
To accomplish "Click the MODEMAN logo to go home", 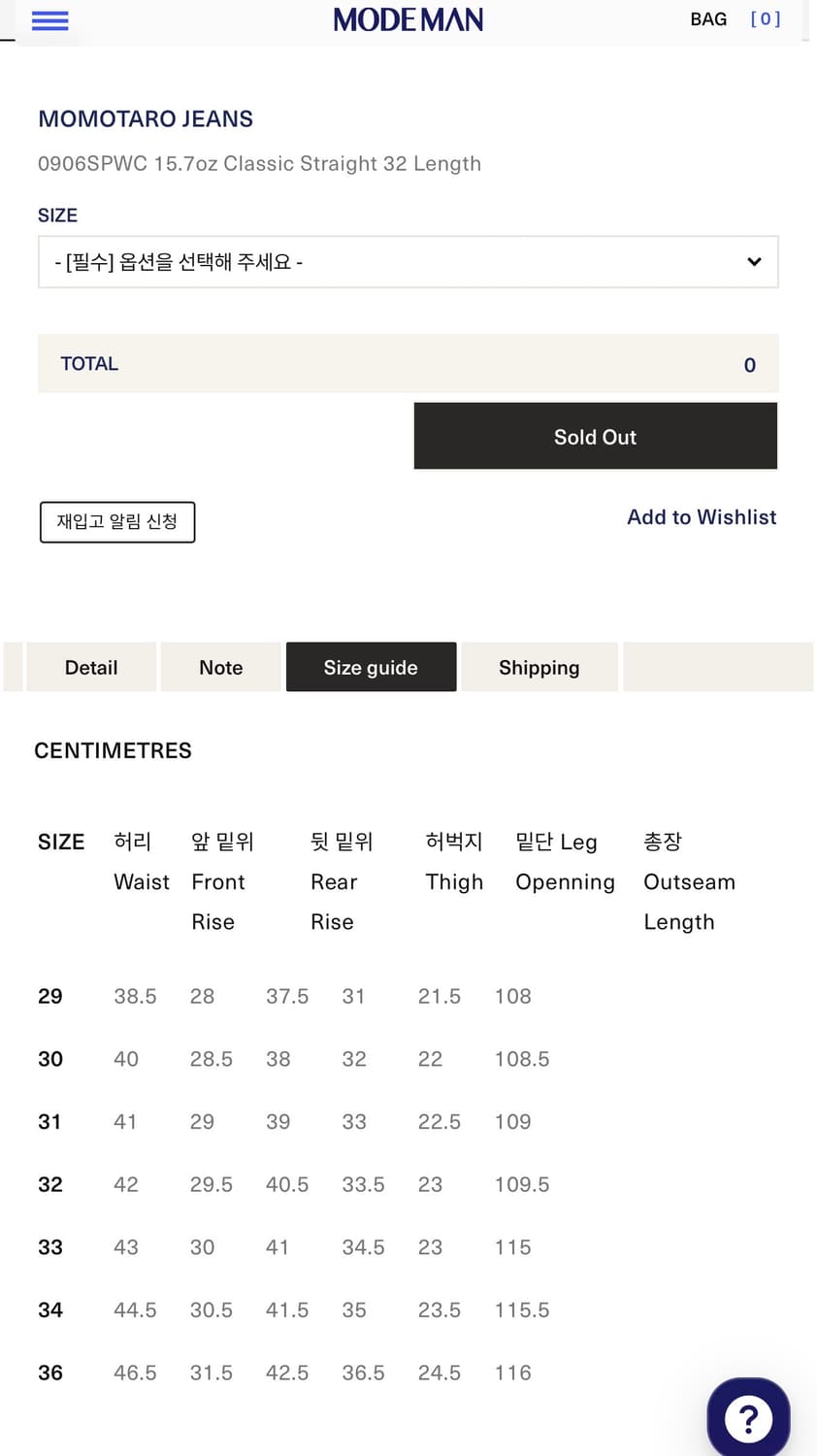I will tap(408, 18).
